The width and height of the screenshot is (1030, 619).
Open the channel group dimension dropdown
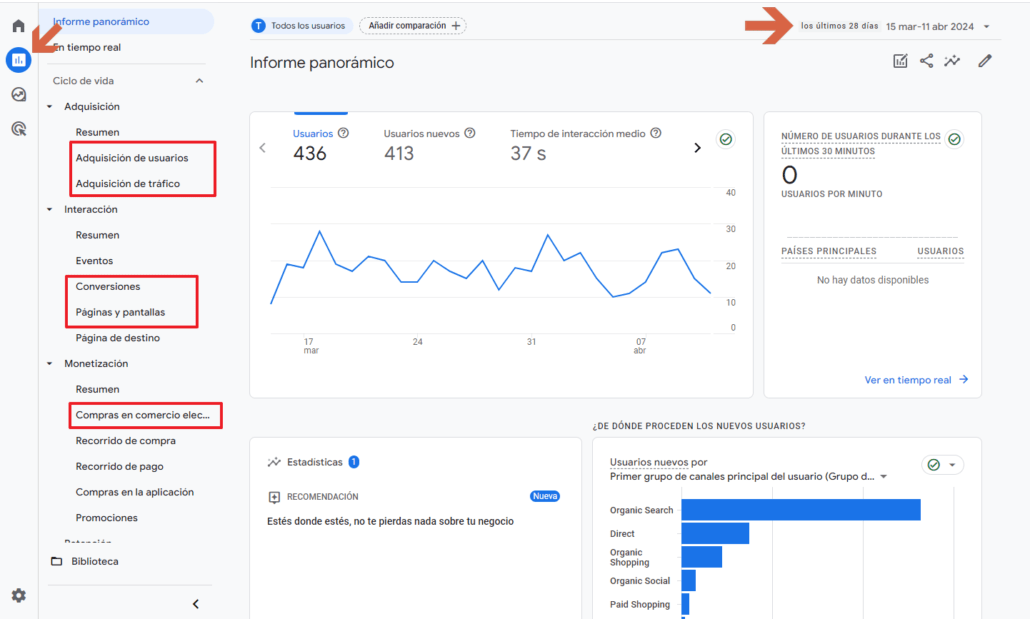click(x=883, y=477)
